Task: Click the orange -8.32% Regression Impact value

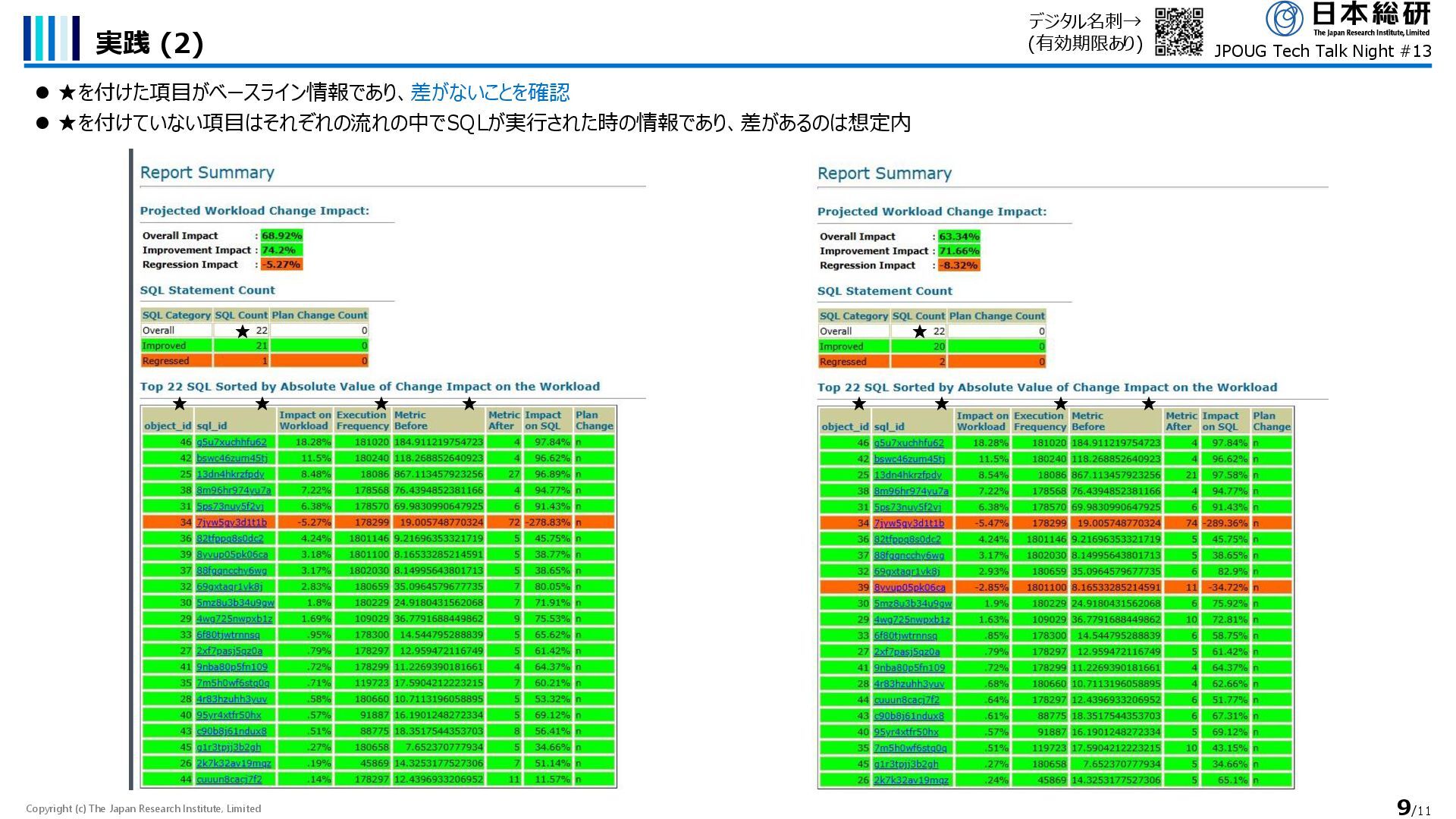Action: tap(959, 265)
